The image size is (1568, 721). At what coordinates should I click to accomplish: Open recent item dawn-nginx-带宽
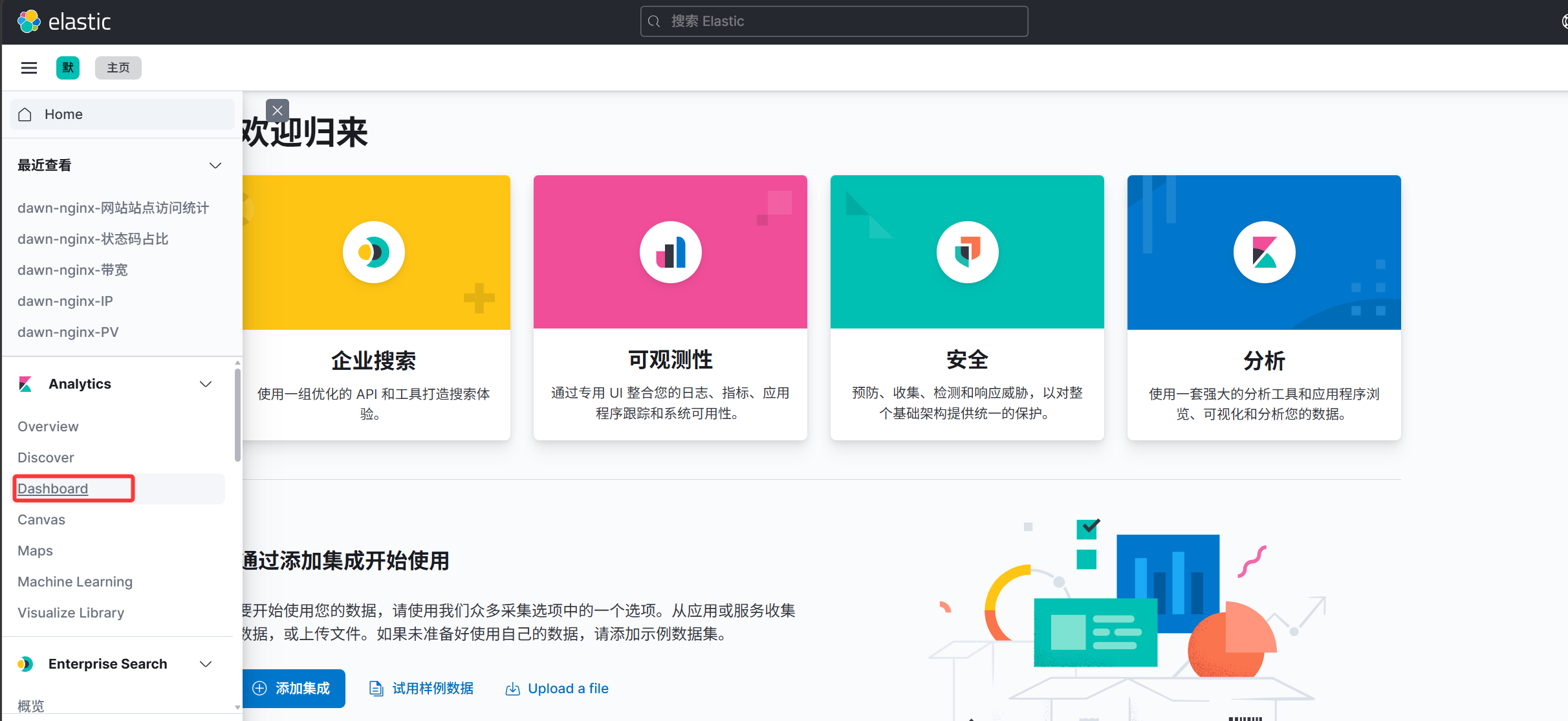[x=72, y=270]
